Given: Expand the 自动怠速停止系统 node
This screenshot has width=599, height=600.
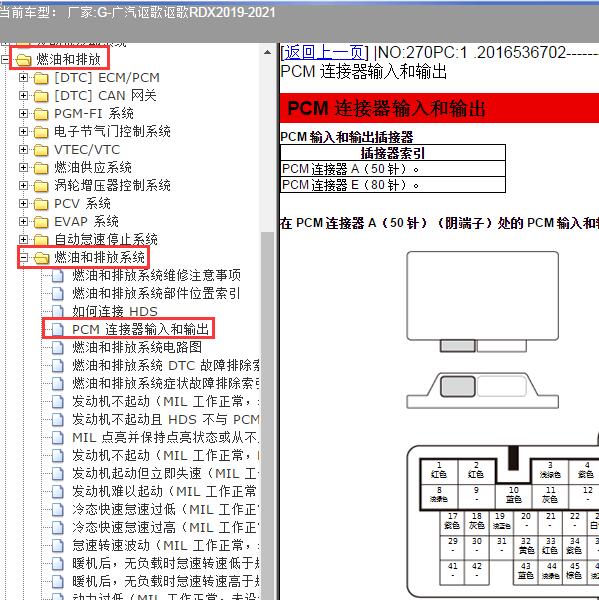Looking at the screenshot, I should [x=23, y=240].
